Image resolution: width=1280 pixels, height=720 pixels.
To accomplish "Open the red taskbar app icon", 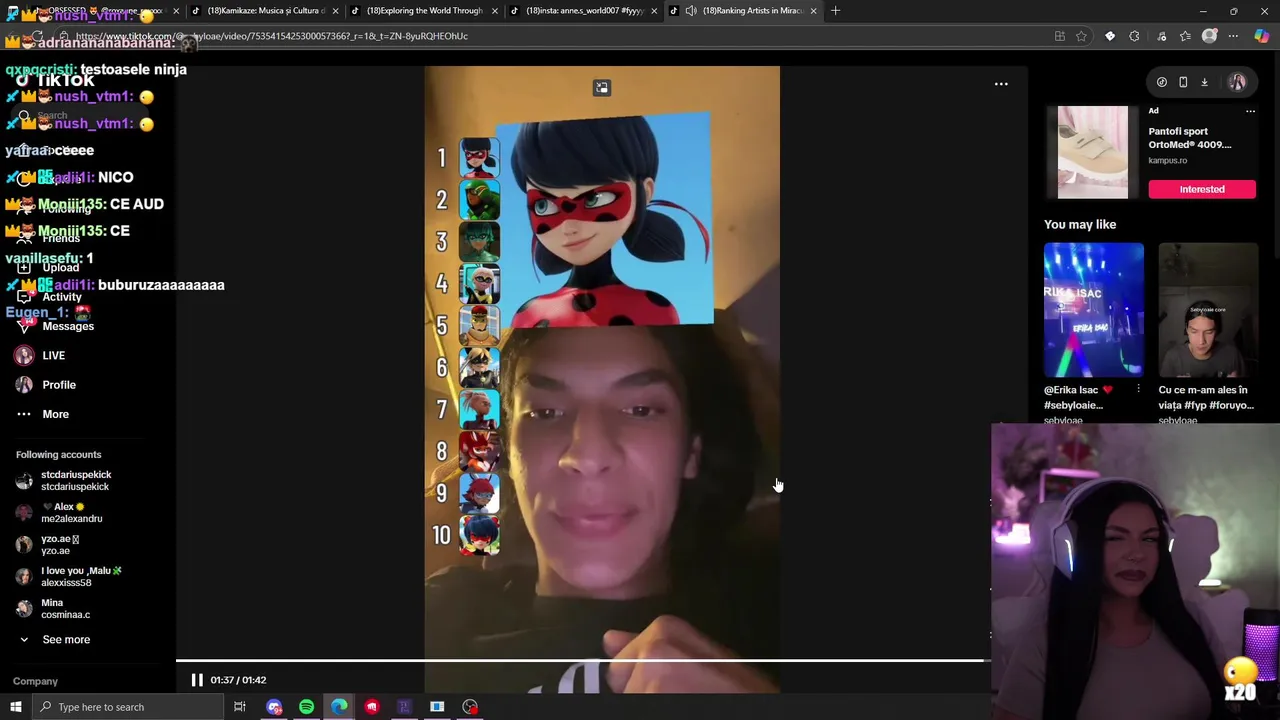I will (x=372, y=707).
